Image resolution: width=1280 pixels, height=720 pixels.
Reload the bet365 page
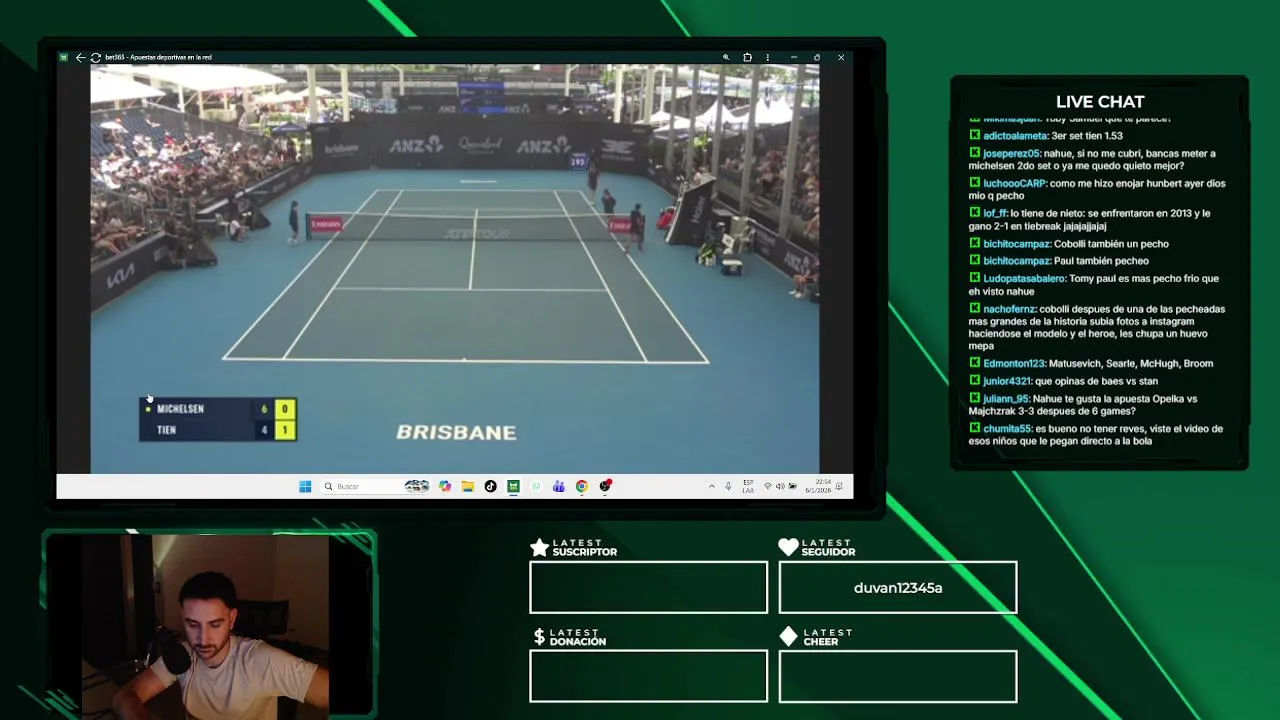95,57
